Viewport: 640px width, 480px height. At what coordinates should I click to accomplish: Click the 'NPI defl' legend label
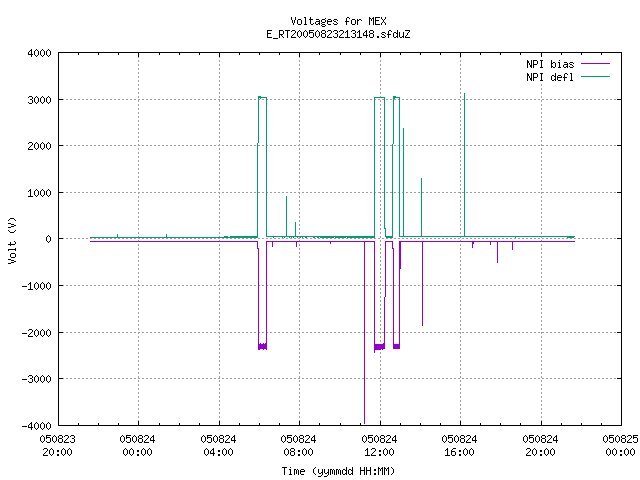pyautogui.click(x=550, y=77)
